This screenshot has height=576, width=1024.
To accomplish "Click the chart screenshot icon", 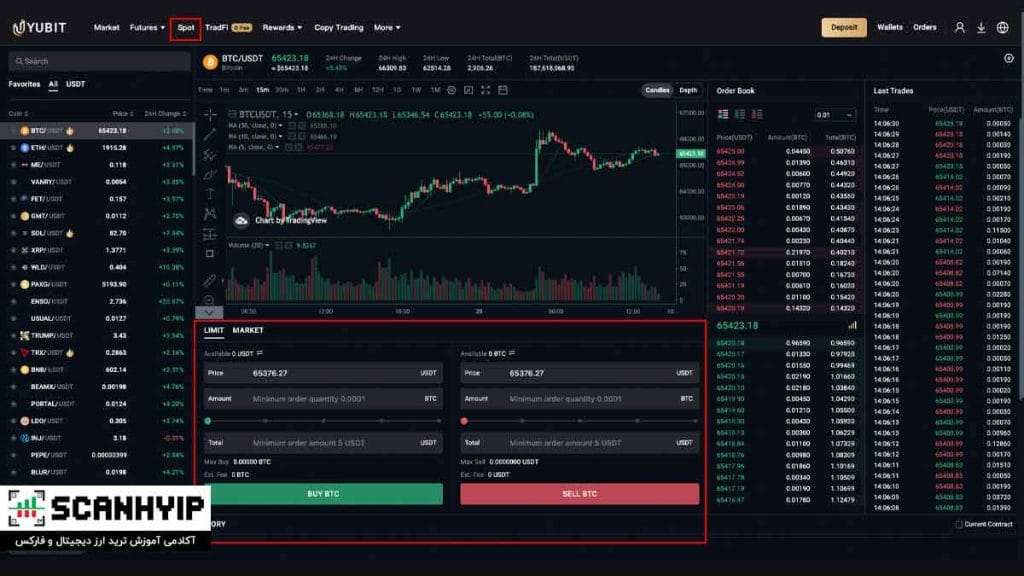I will [x=468, y=90].
